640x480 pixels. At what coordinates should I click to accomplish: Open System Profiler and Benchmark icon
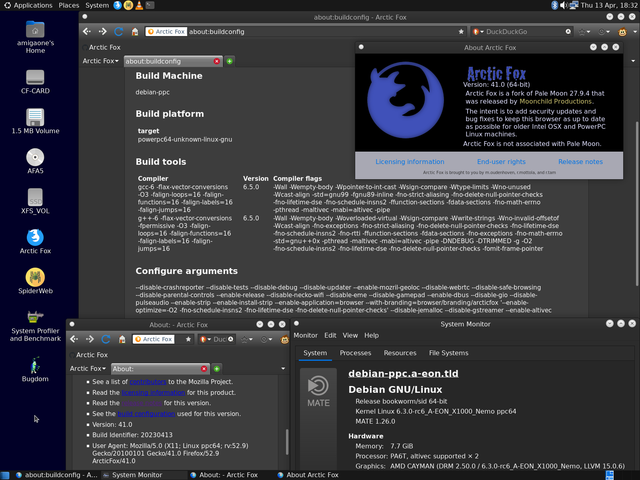pos(35,325)
